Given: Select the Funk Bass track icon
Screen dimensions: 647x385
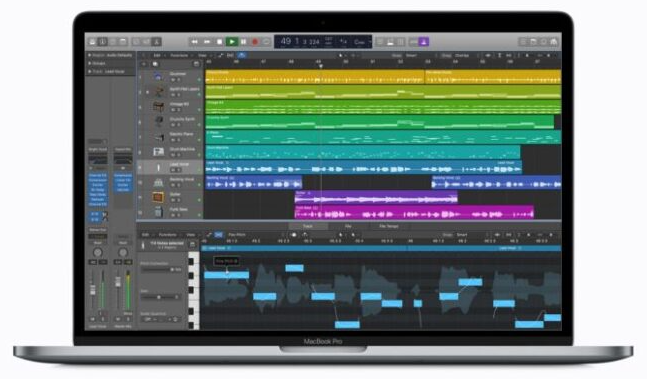Looking at the screenshot, I should [x=158, y=212].
